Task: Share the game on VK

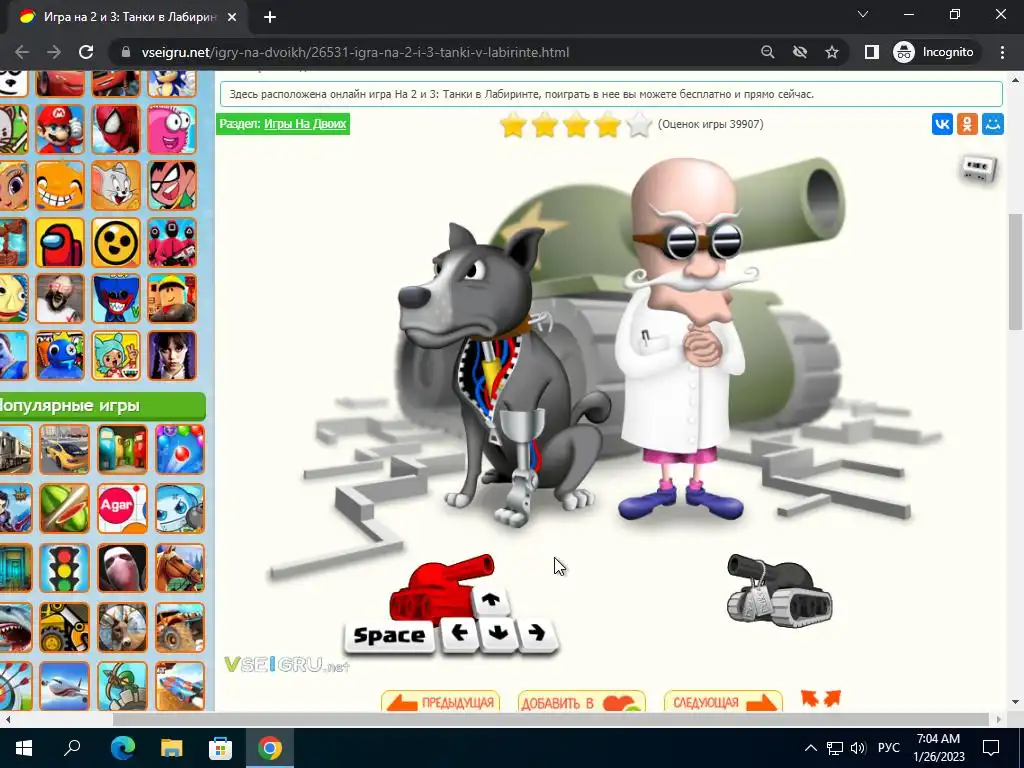Action: [x=942, y=124]
